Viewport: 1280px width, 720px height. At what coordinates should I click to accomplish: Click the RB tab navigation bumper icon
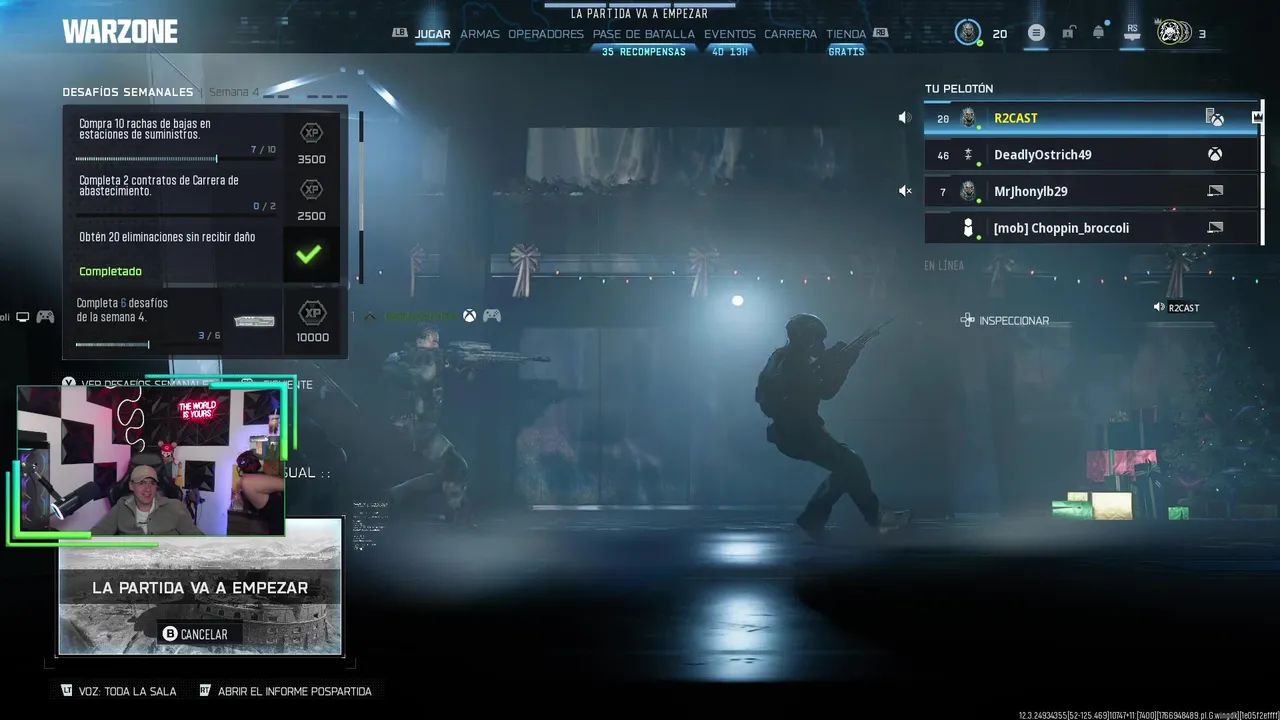880,33
